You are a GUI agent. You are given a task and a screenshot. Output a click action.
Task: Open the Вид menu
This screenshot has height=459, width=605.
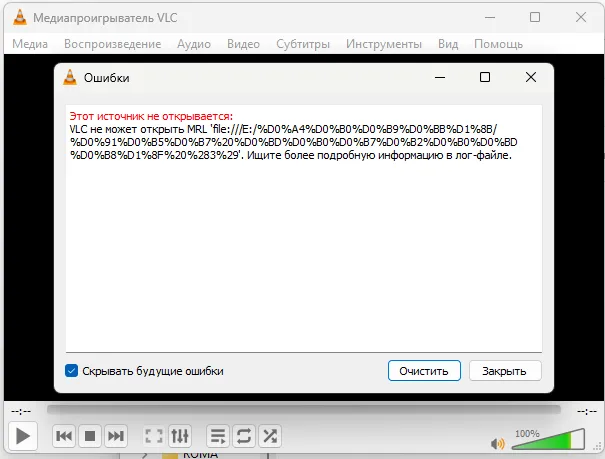[x=448, y=44]
